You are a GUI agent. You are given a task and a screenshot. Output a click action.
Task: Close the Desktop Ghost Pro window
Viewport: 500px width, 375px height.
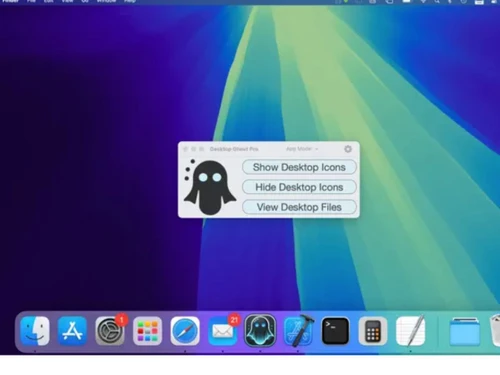click(186, 149)
